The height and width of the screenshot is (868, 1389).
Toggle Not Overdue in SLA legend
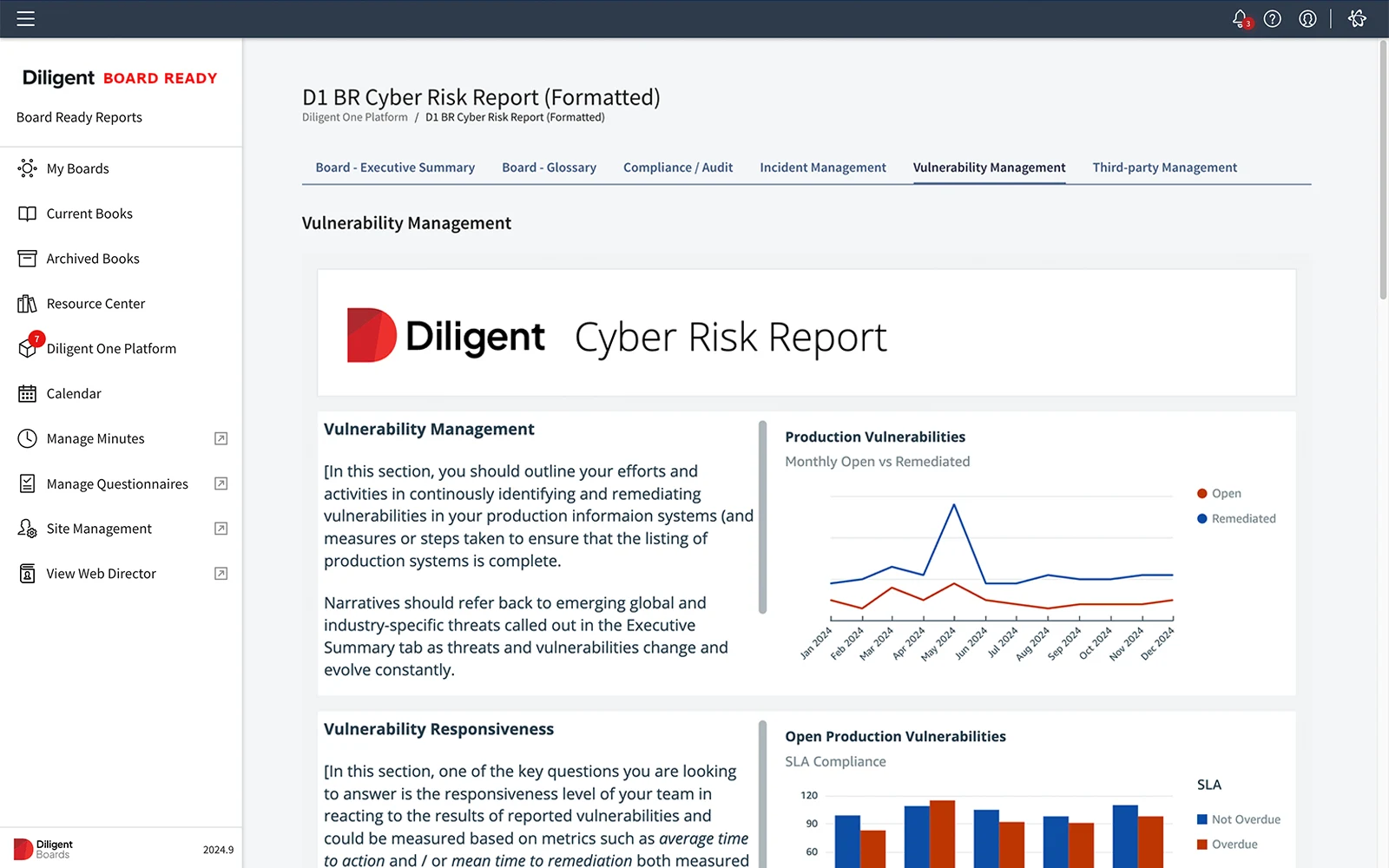(1239, 819)
